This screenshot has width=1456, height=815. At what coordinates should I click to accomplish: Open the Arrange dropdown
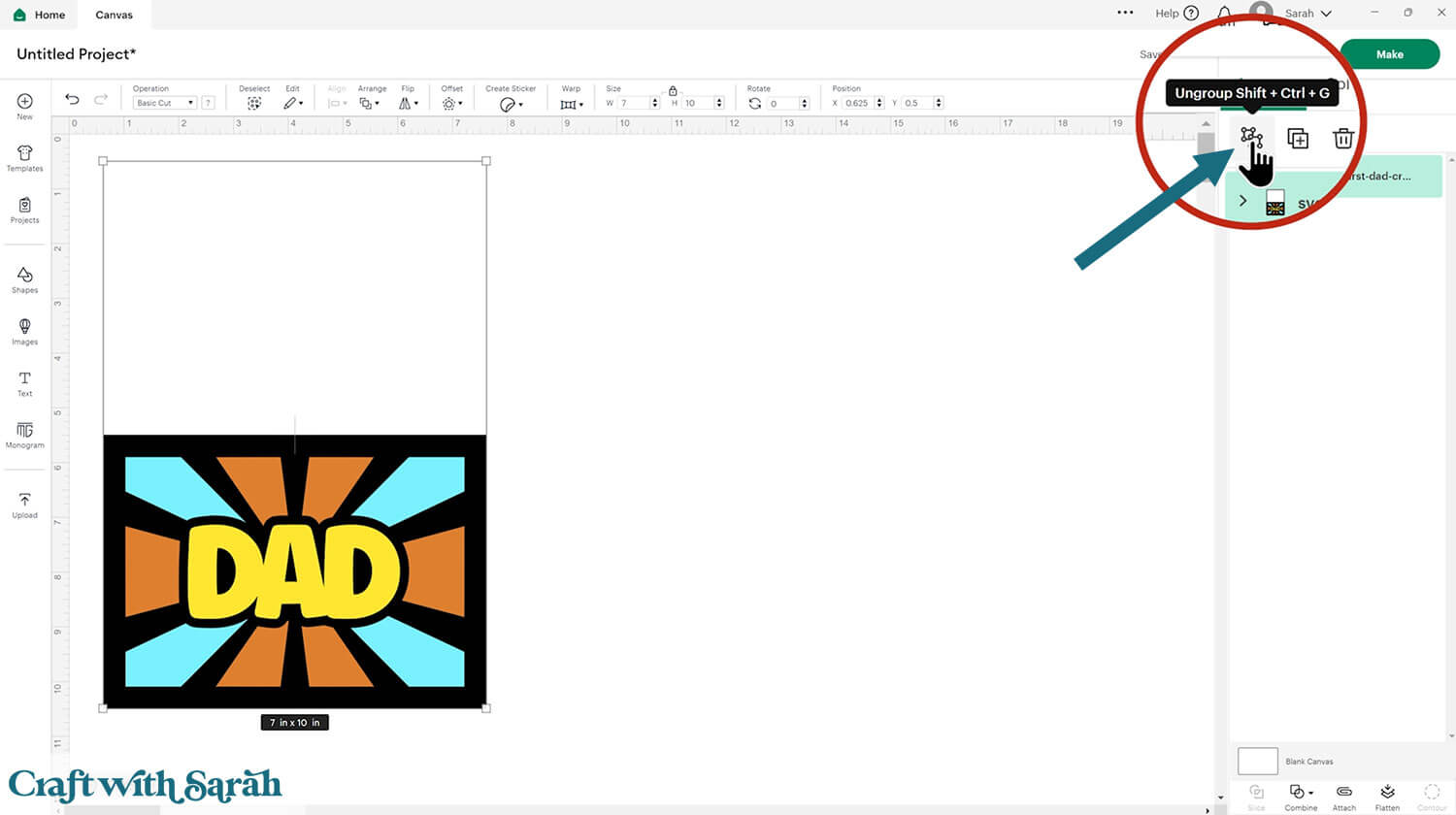(369, 103)
